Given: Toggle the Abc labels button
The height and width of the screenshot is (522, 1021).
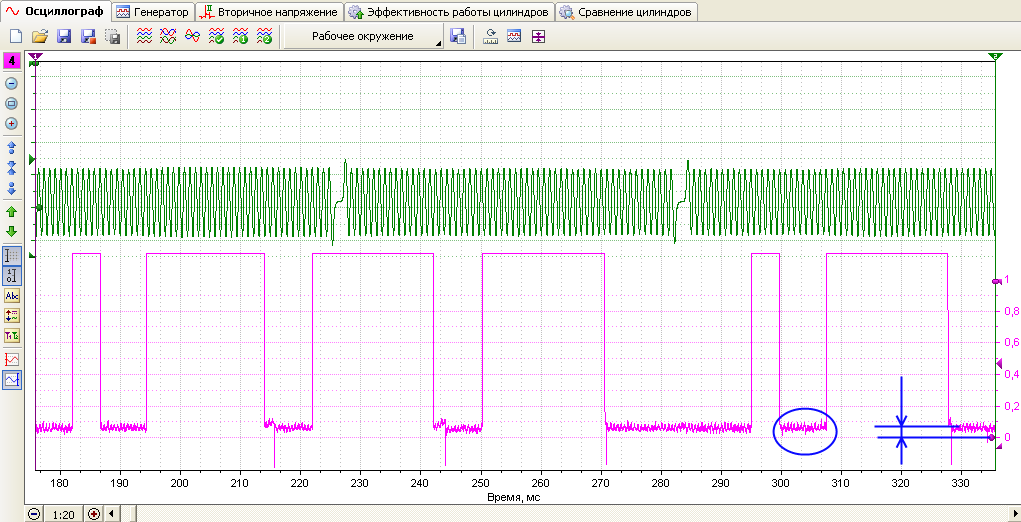Looking at the screenshot, I should click(x=12, y=296).
